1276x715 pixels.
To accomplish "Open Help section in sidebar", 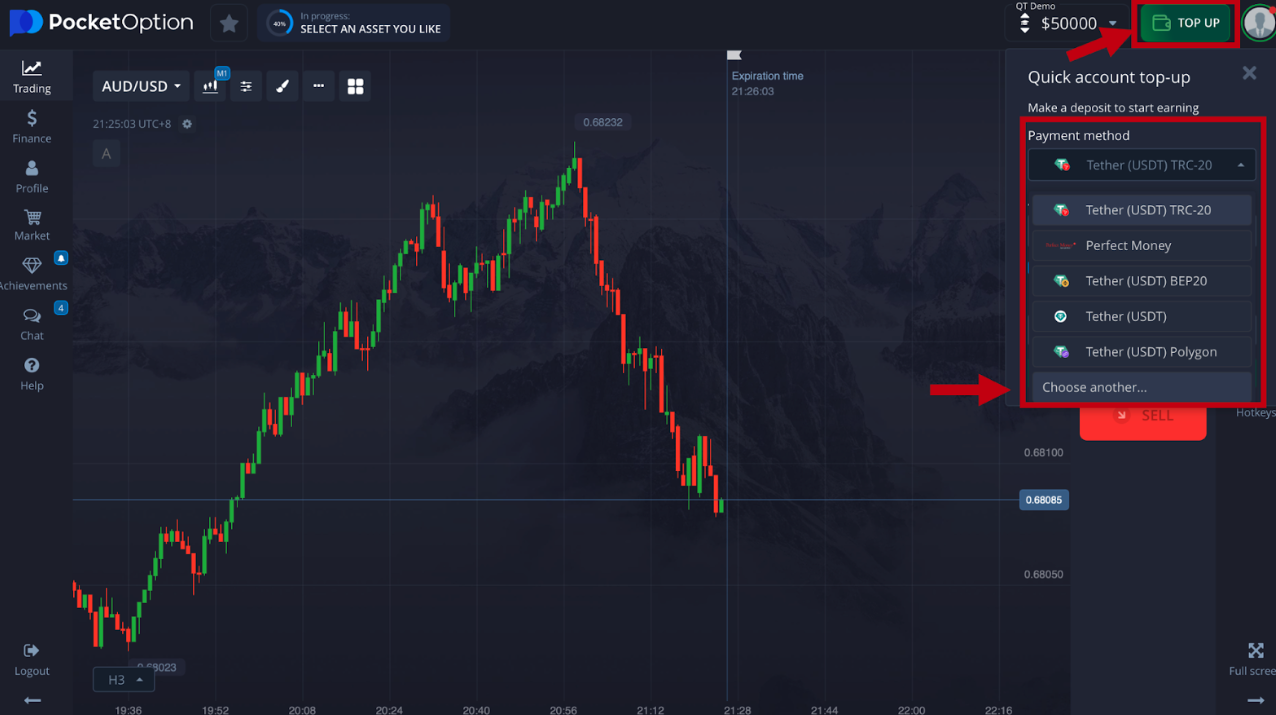I will pos(32,374).
